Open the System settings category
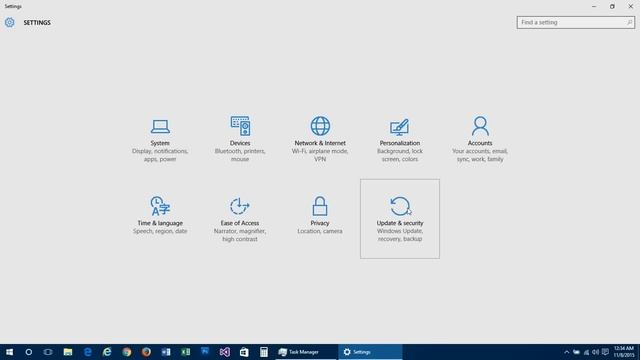 tap(160, 139)
